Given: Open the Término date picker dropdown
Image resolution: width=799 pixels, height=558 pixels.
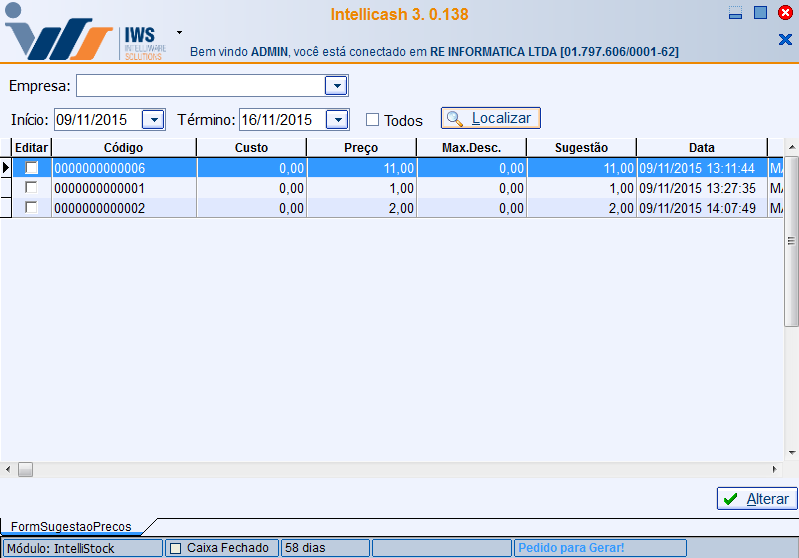Looking at the screenshot, I should point(337,120).
